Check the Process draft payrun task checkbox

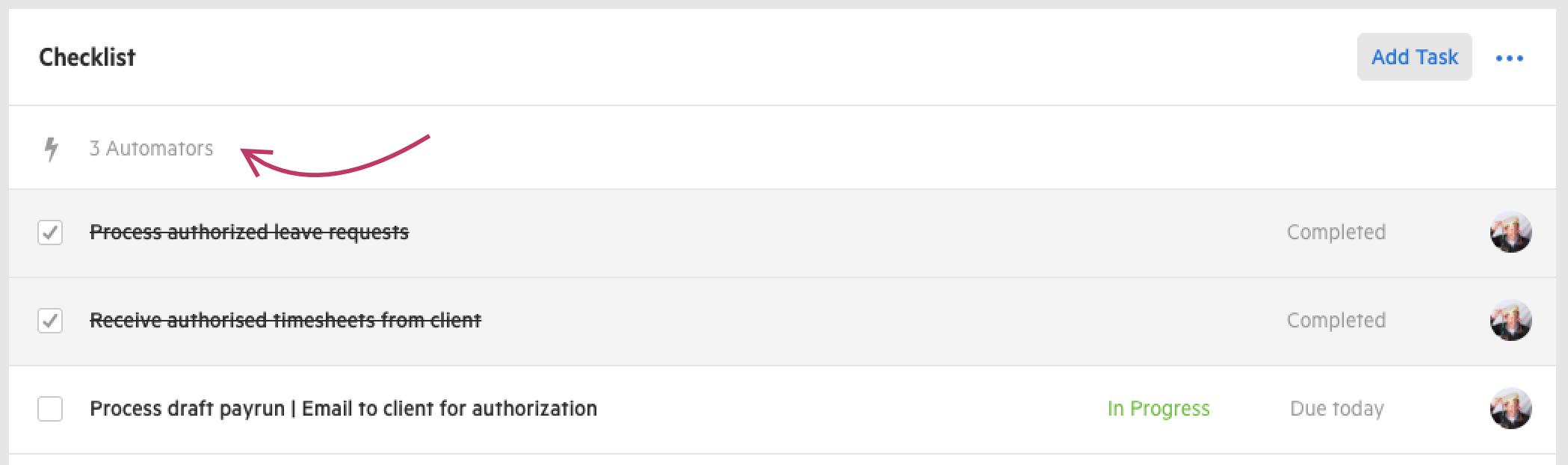pos(50,409)
